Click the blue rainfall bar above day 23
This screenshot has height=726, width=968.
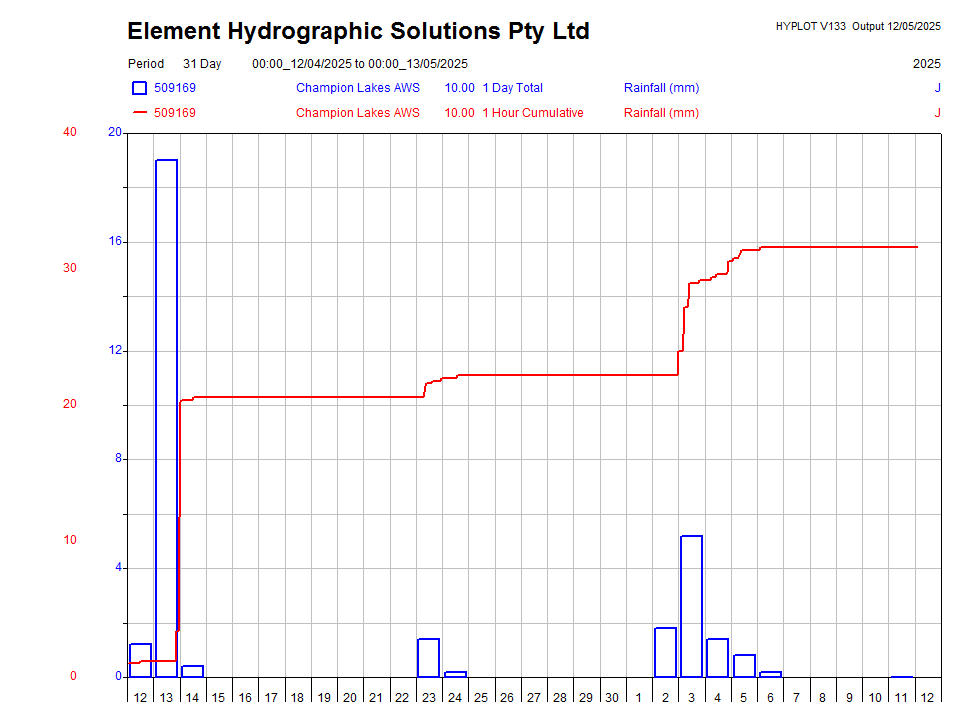tap(428, 657)
